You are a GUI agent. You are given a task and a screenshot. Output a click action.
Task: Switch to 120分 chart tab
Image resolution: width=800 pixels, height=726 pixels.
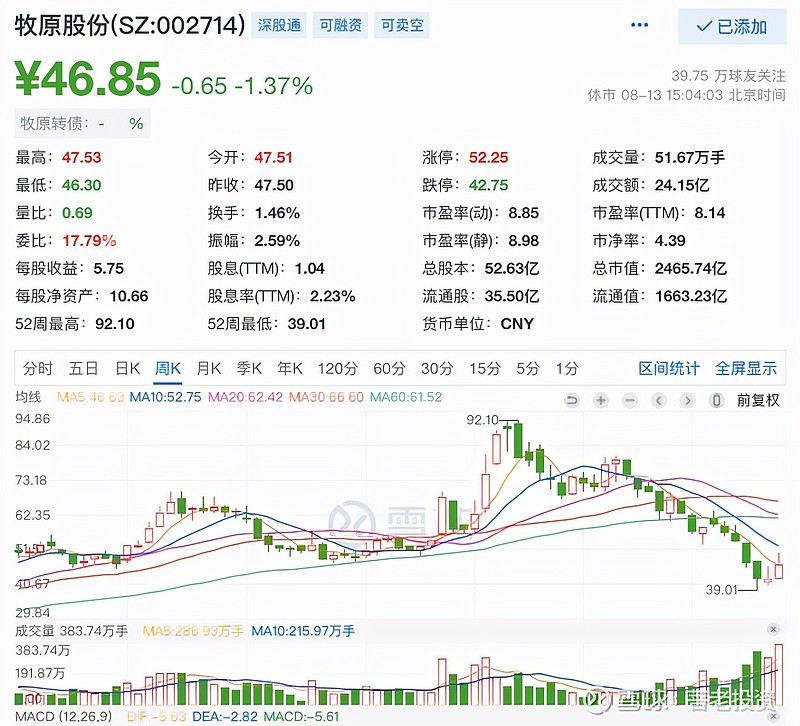click(x=338, y=368)
